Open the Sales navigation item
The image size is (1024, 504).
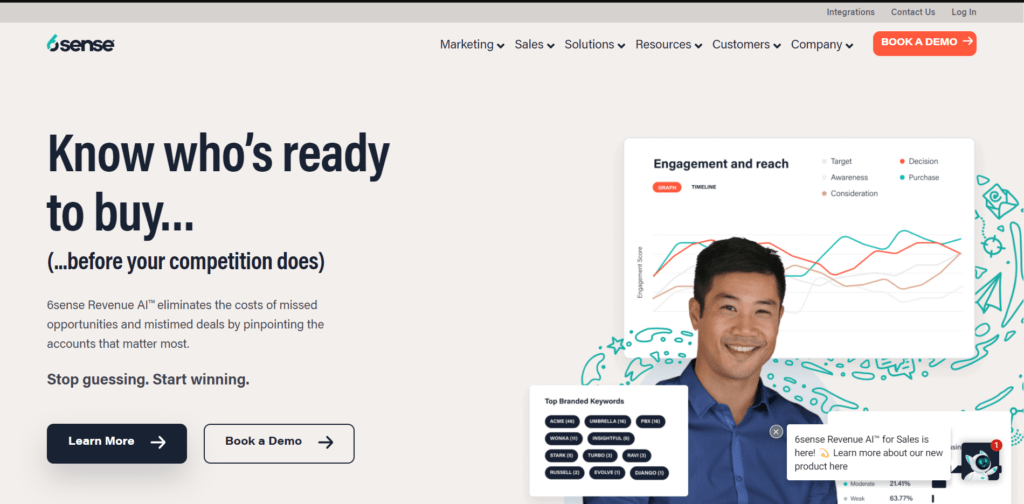point(529,44)
